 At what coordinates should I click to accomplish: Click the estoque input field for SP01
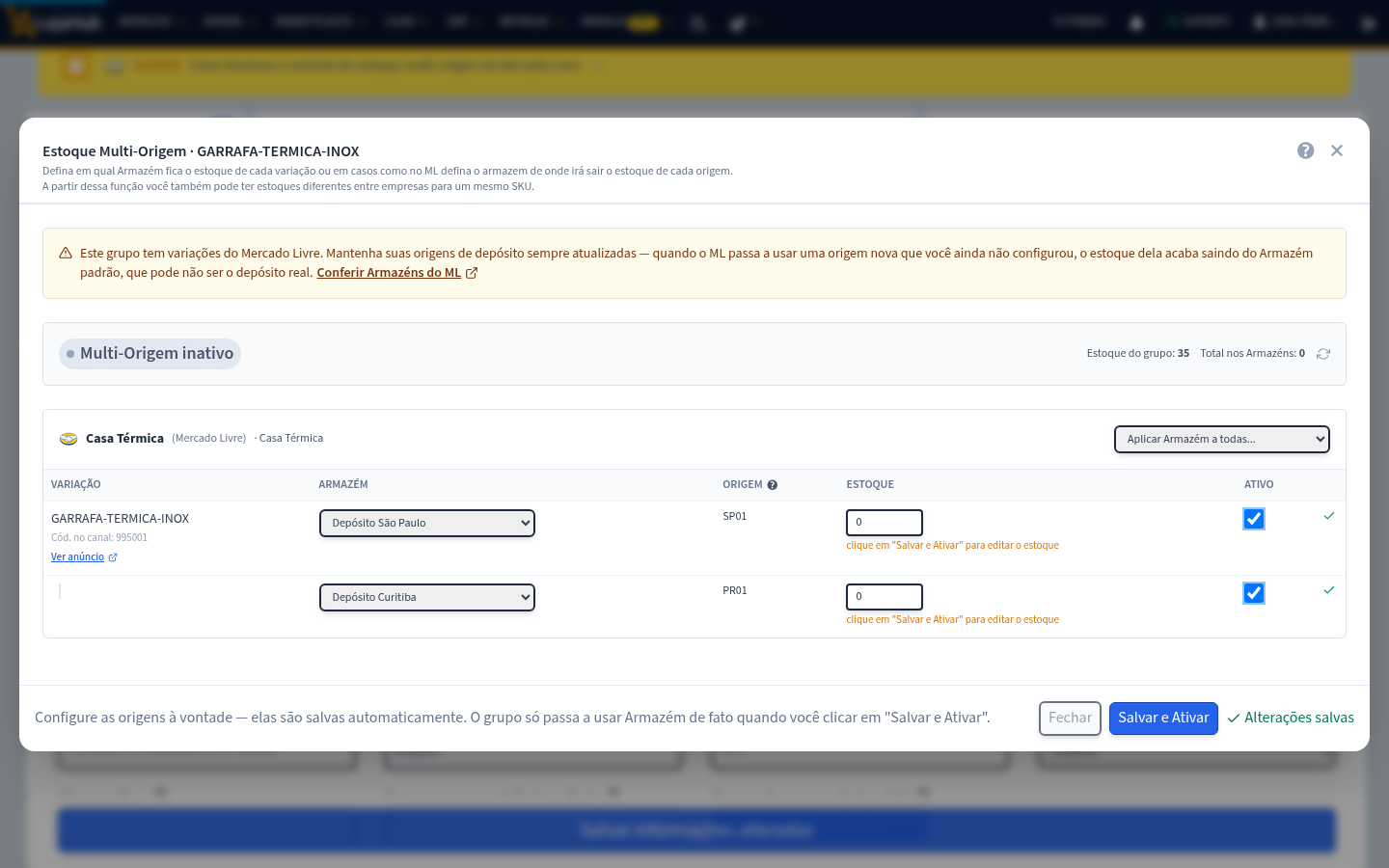885,522
